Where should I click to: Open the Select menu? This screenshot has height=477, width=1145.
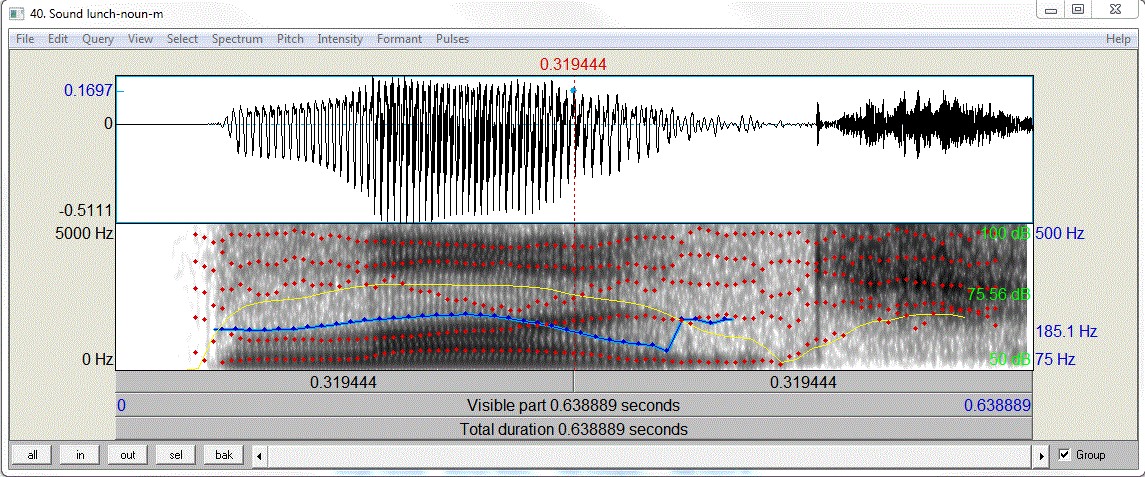coord(182,39)
